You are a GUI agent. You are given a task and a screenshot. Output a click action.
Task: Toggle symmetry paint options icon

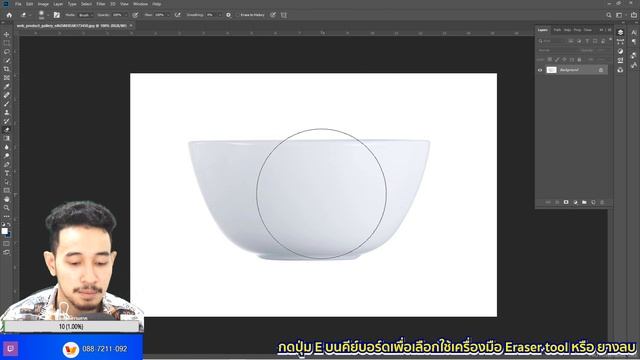pos(284,15)
